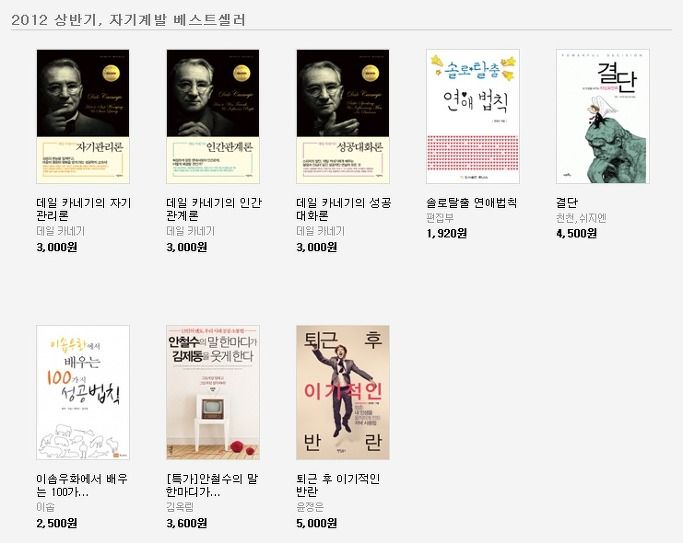This screenshot has width=683, height=543.
Task: Click title link [특가]안철수의 말 한마디가...
Action: (x=212, y=486)
